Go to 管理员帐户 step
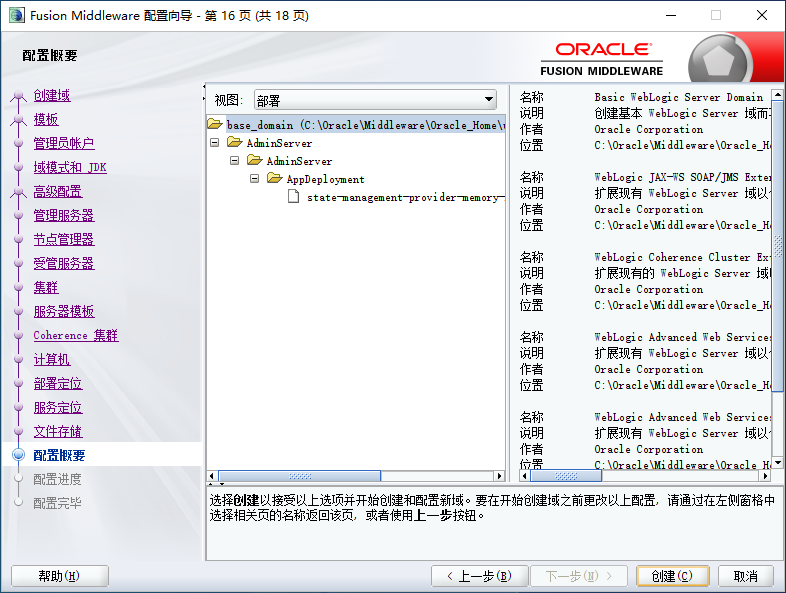This screenshot has height=593, width=786. 64,143
